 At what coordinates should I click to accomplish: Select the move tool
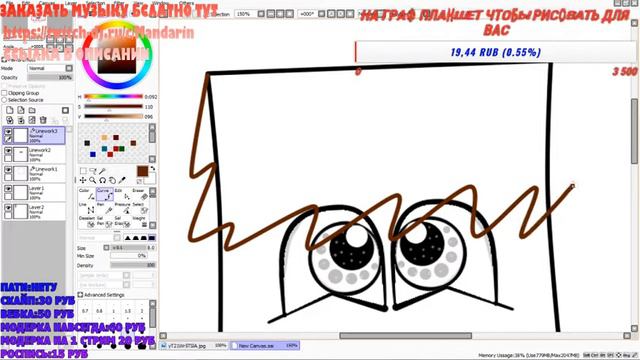point(83,180)
